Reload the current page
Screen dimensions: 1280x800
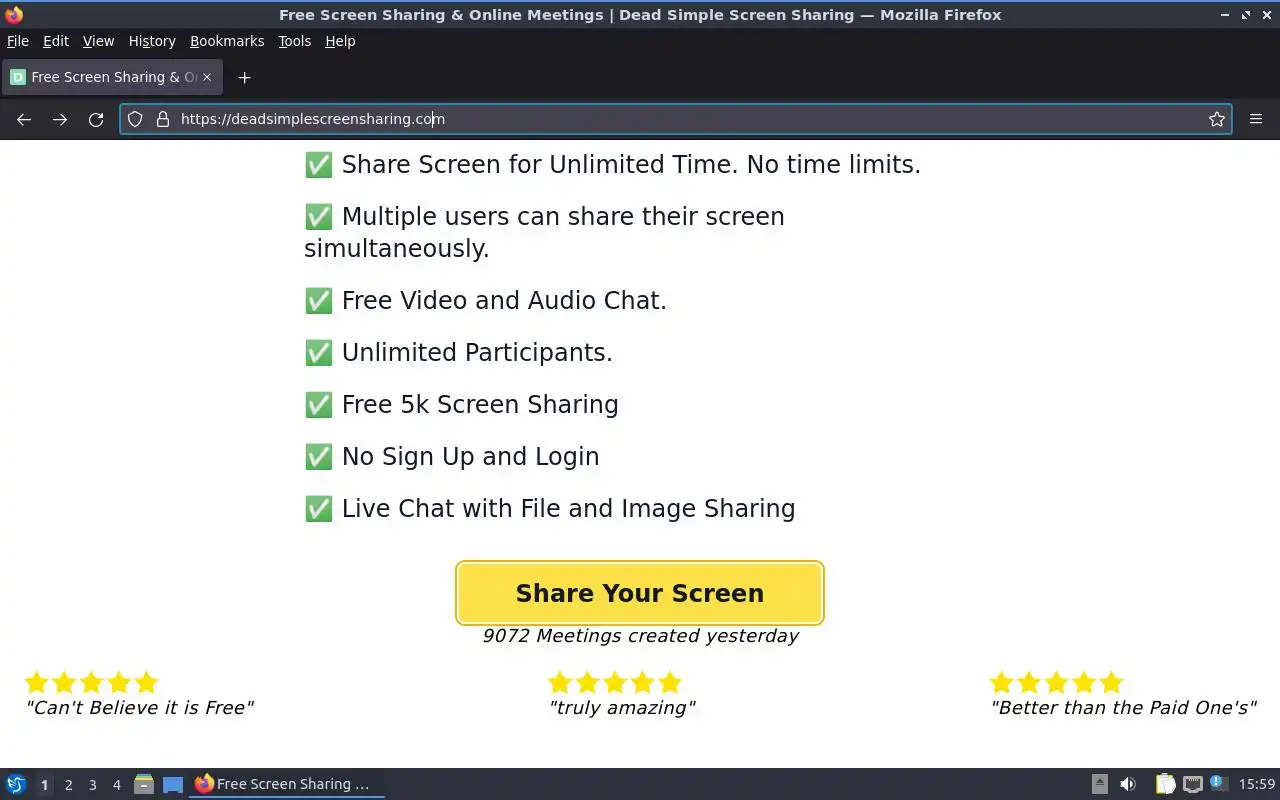click(x=96, y=119)
